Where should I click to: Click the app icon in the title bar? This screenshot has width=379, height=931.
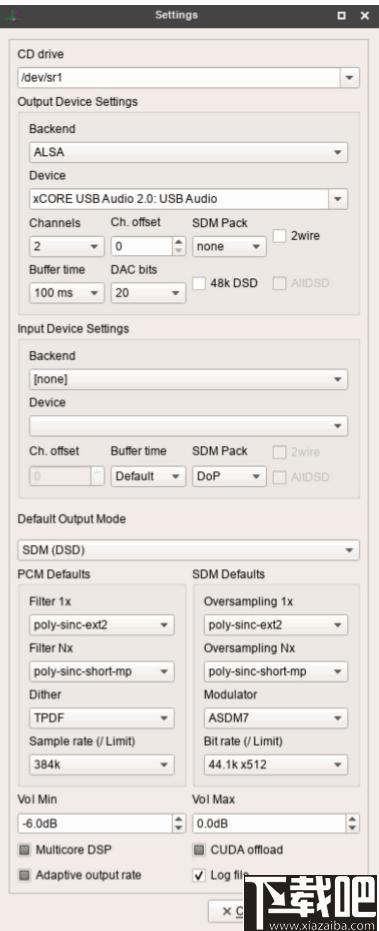click(11, 16)
